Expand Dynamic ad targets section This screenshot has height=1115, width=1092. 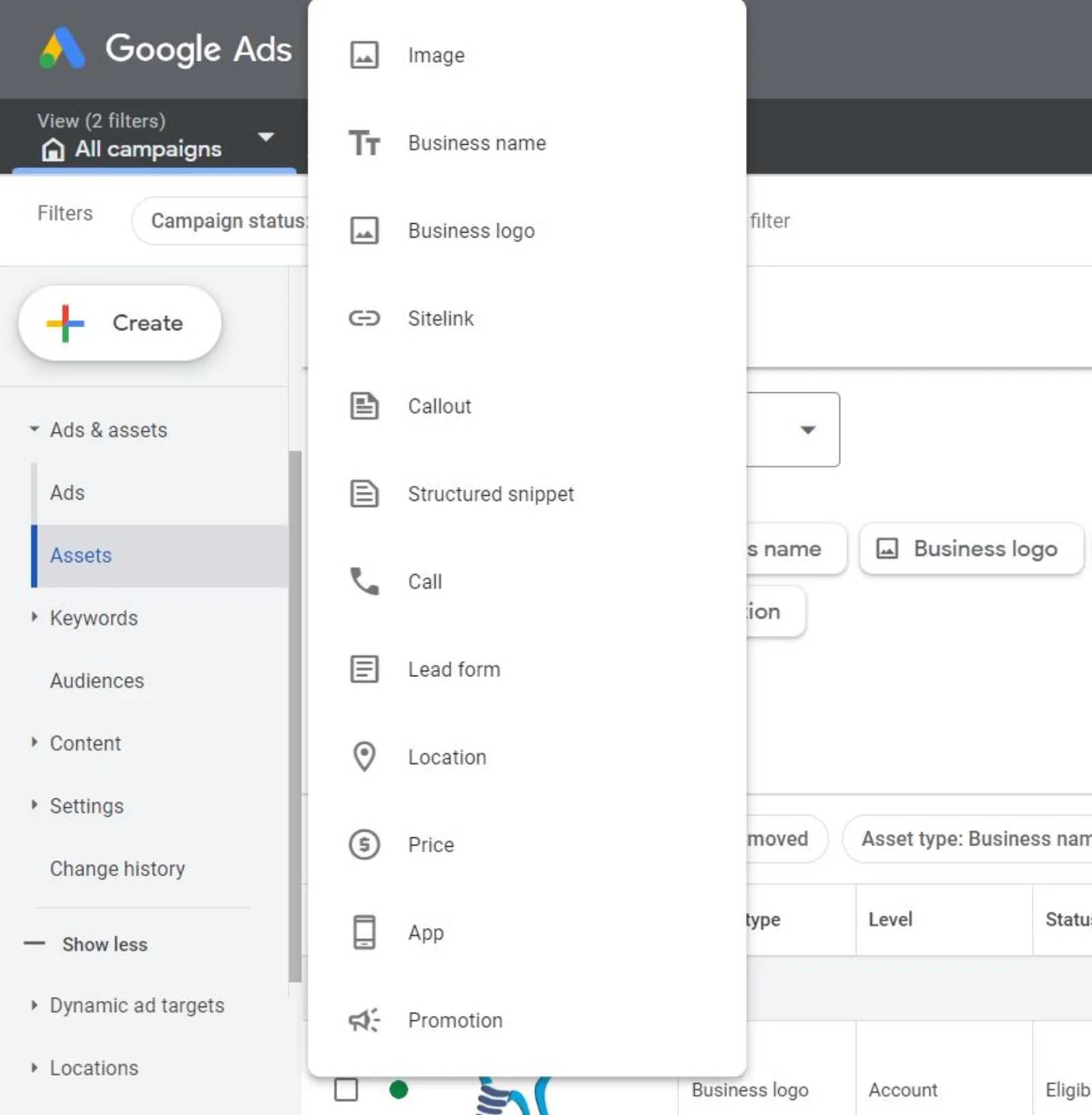pyautogui.click(x=34, y=1004)
